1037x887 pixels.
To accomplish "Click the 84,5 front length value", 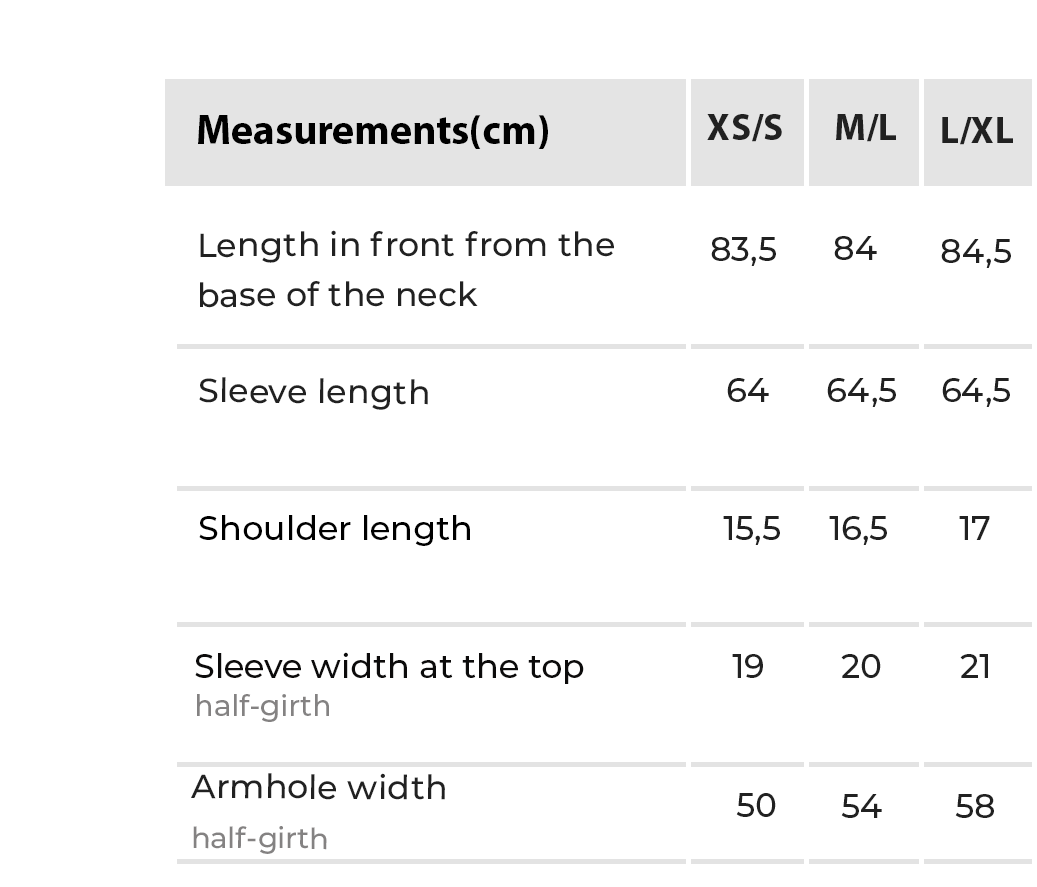I will click(976, 252).
